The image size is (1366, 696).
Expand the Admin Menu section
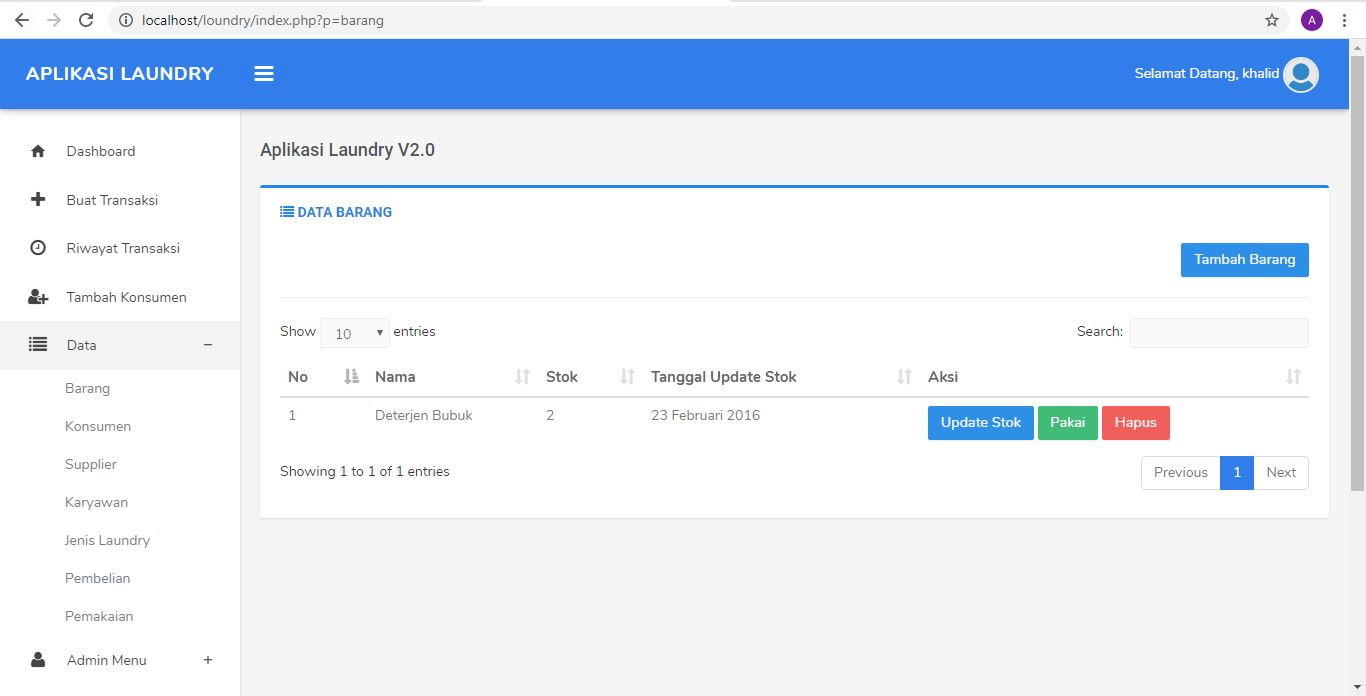coord(208,660)
